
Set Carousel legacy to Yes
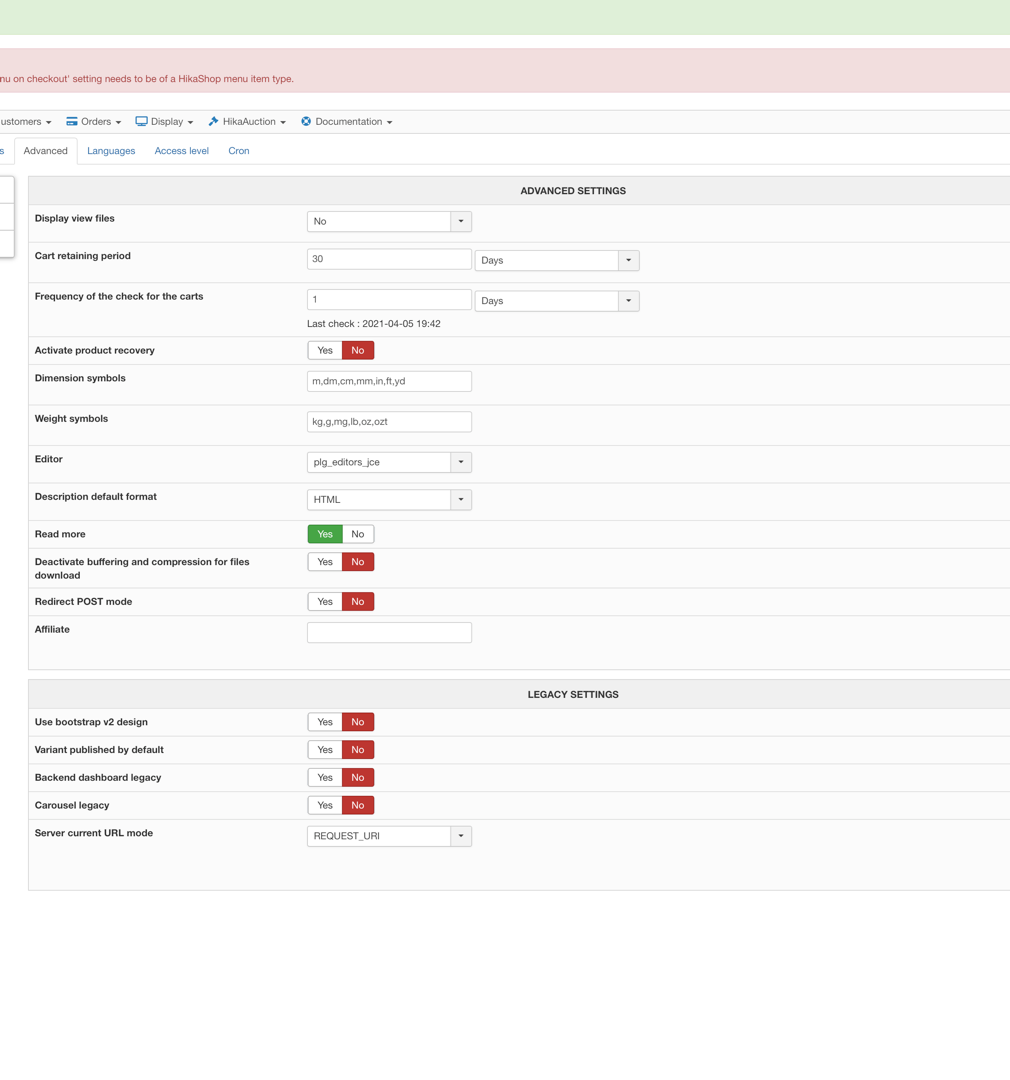(x=324, y=805)
